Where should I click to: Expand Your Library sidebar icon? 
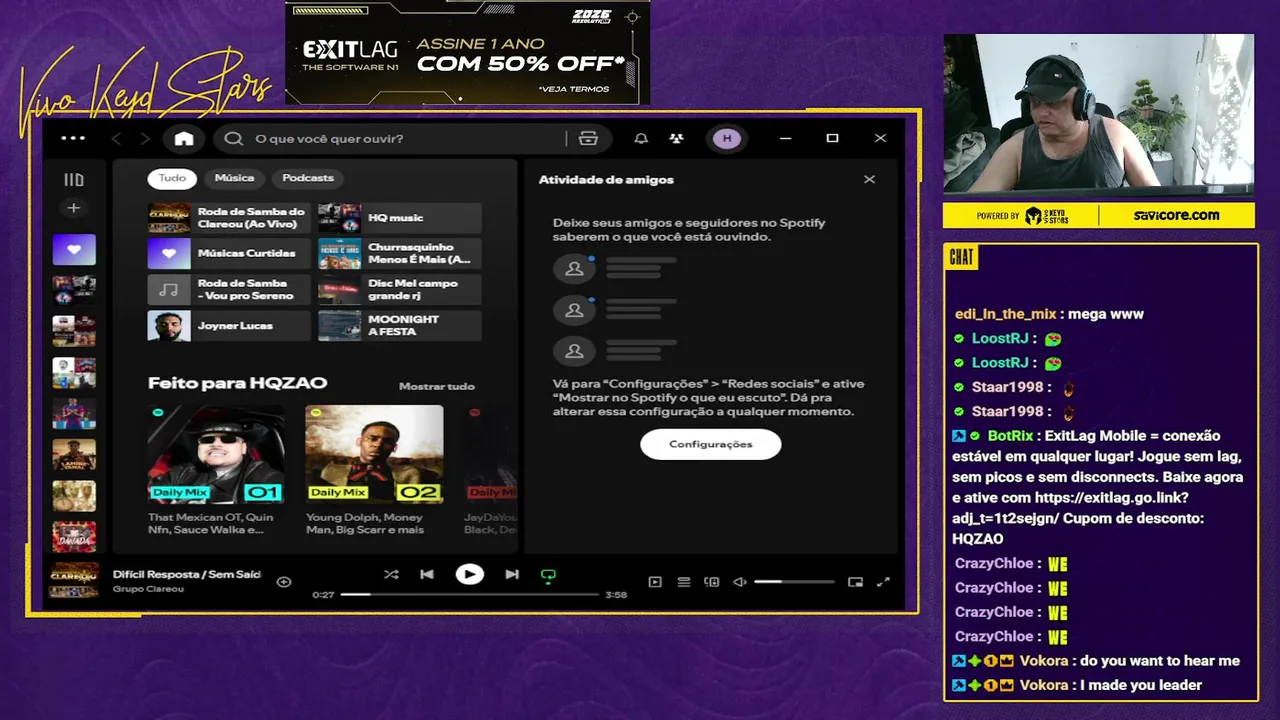point(74,180)
